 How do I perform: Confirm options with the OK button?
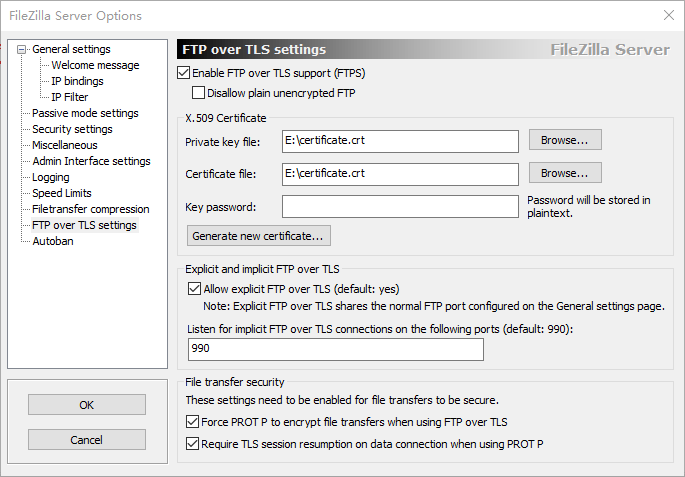click(86, 405)
